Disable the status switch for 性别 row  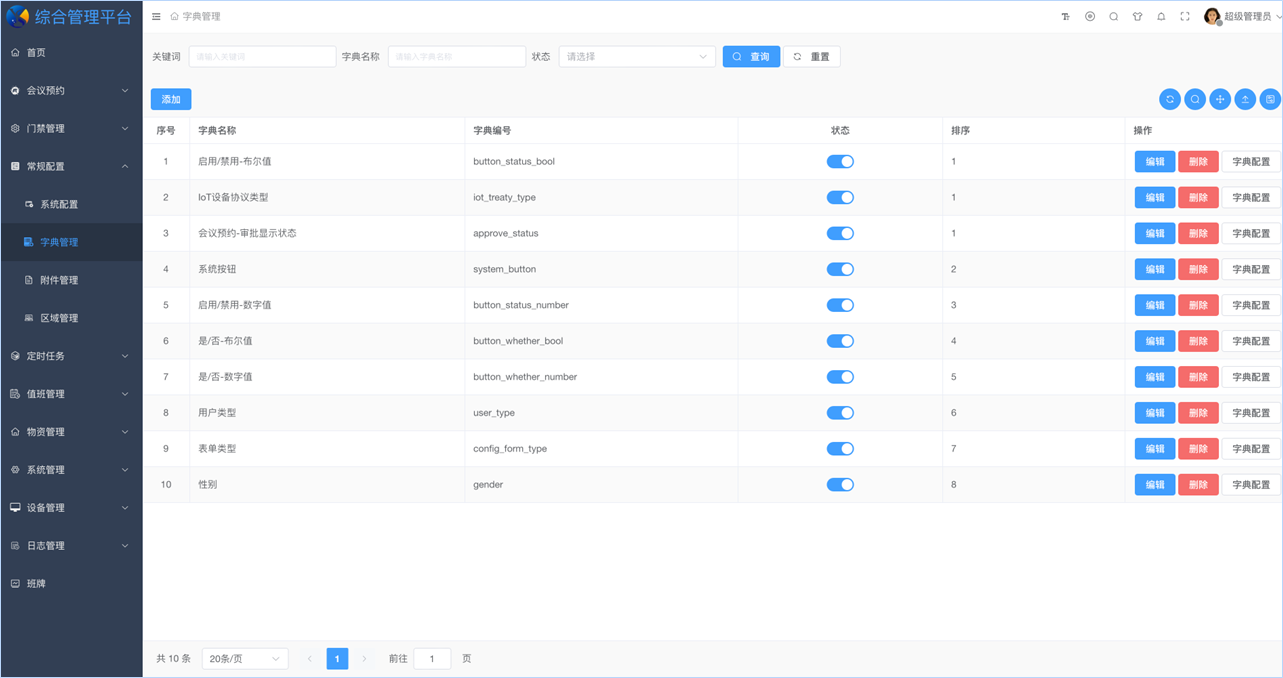(x=840, y=484)
